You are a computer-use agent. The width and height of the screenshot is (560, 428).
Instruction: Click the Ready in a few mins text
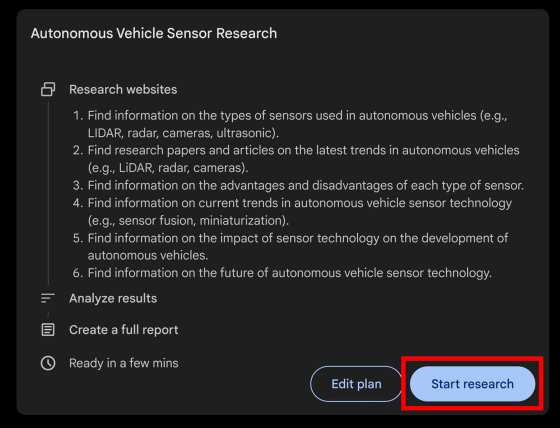pyautogui.click(x=124, y=363)
